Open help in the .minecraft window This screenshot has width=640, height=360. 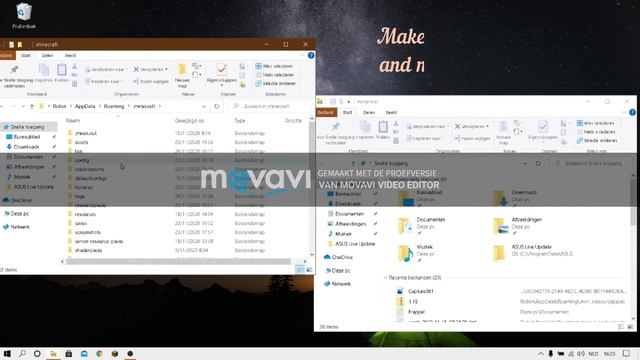tap(311, 56)
